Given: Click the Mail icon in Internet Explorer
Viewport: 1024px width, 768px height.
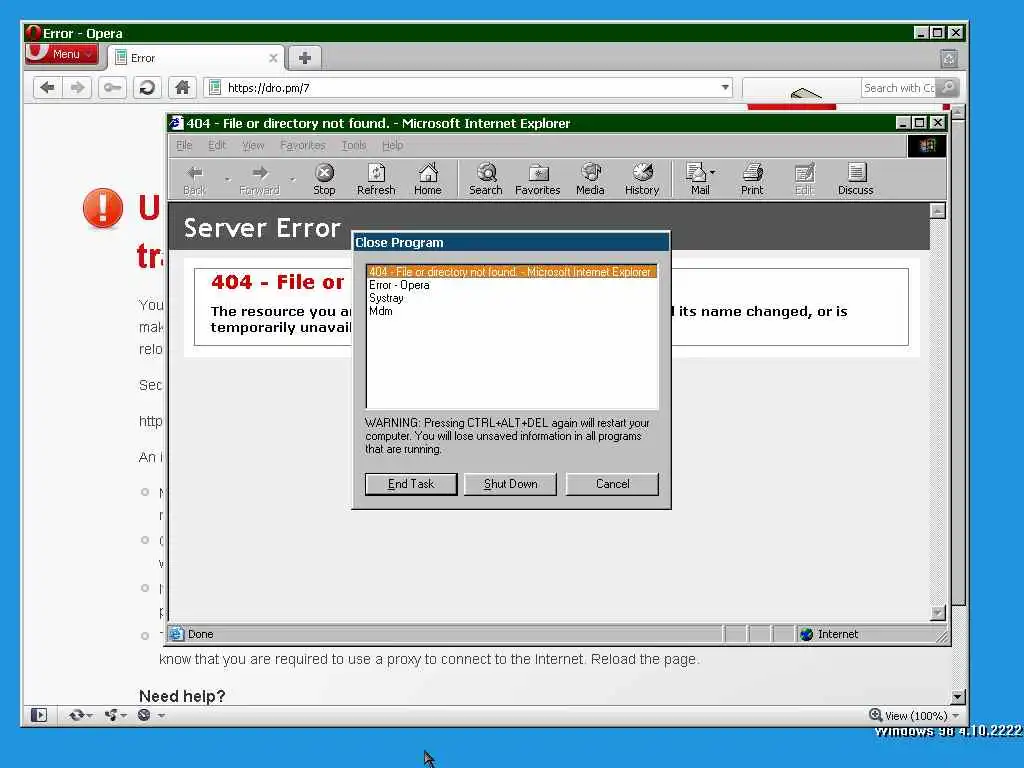Looking at the screenshot, I should pyautogui.click(x=696, y=172).
